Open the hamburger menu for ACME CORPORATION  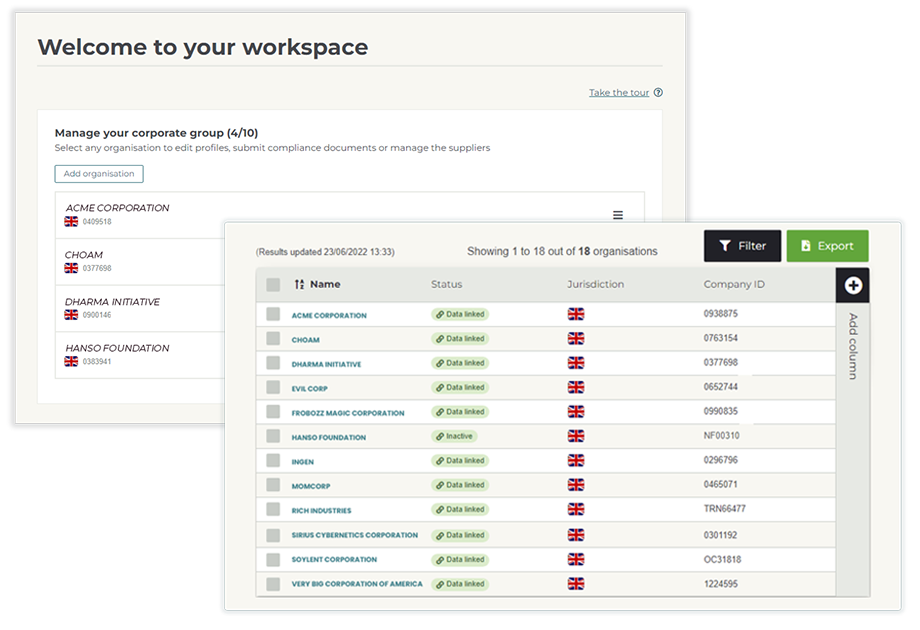pos(618,215)
